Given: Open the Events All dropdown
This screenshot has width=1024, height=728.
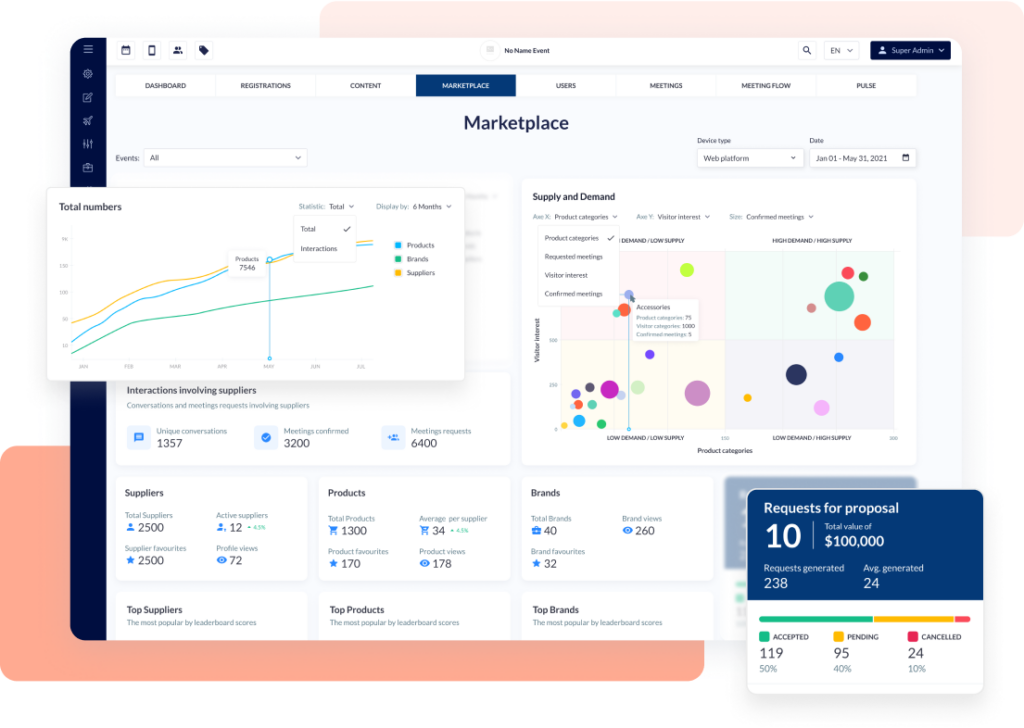Looking at the screenshot, I should [x=225, y=157].
